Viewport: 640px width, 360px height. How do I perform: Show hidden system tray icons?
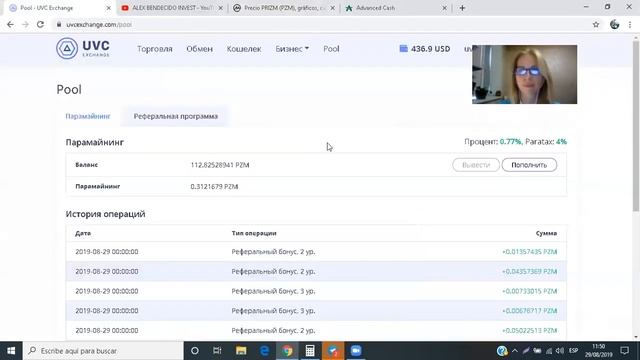coord(515,351)
